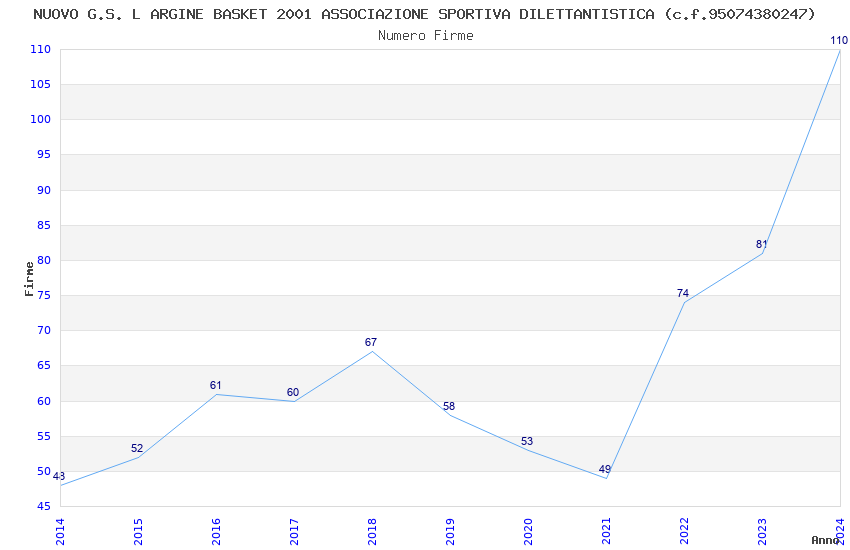The width and height of the screenshot is (850, 550).
Task: Click the y-axis tick value 90
Action: (44, 190)
